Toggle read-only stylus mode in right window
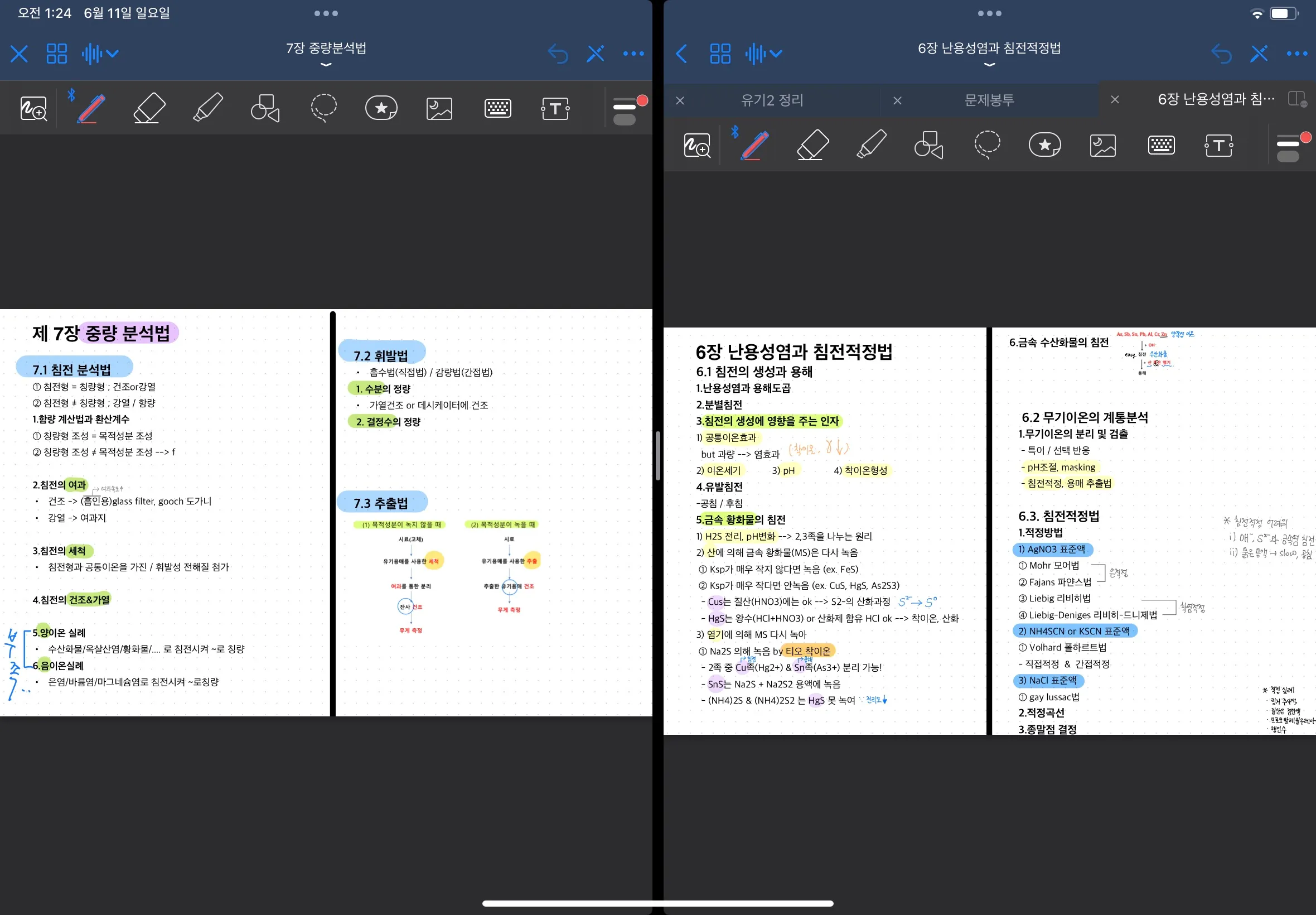This screenshot has width=1316, height=915. pyautogui.click(x=1259, y=54)
